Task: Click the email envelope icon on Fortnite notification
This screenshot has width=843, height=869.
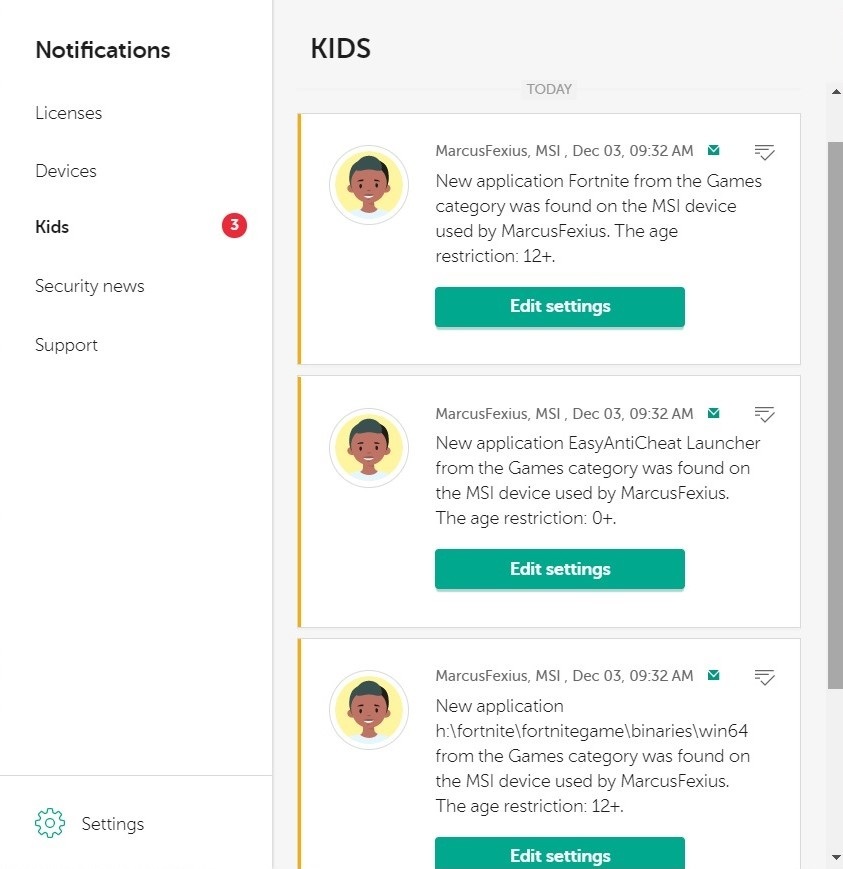Action: tap(714, 151)
